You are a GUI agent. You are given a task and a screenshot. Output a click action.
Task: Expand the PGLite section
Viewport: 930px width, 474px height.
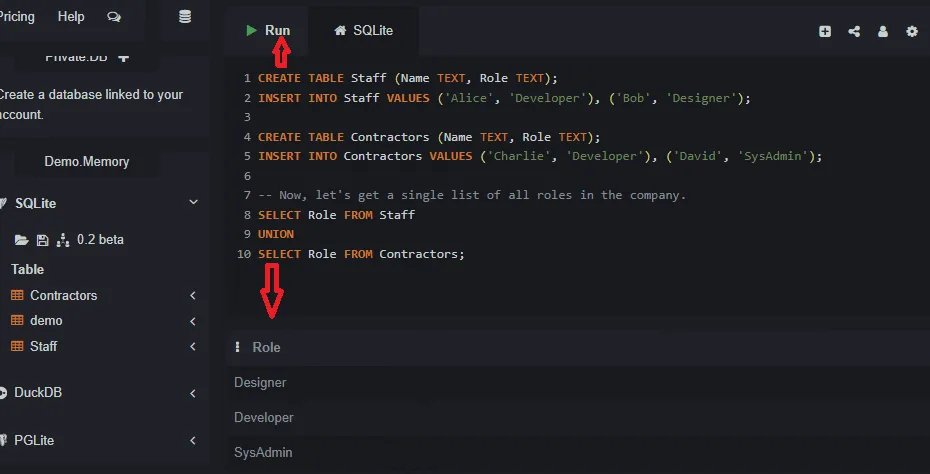pyautogui.click(x=193, y=440)
